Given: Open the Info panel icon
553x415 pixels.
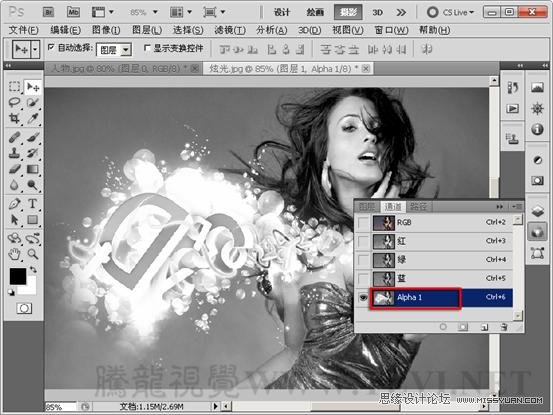Looking at the screenshot, I should pos(537,129).
